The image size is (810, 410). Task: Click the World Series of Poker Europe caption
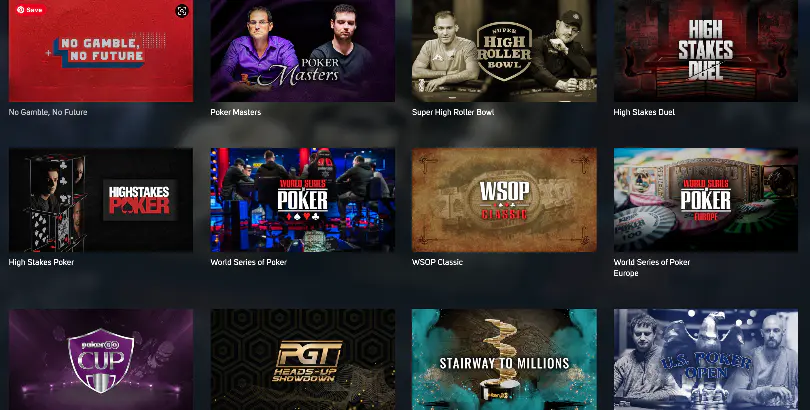(652, 267)
